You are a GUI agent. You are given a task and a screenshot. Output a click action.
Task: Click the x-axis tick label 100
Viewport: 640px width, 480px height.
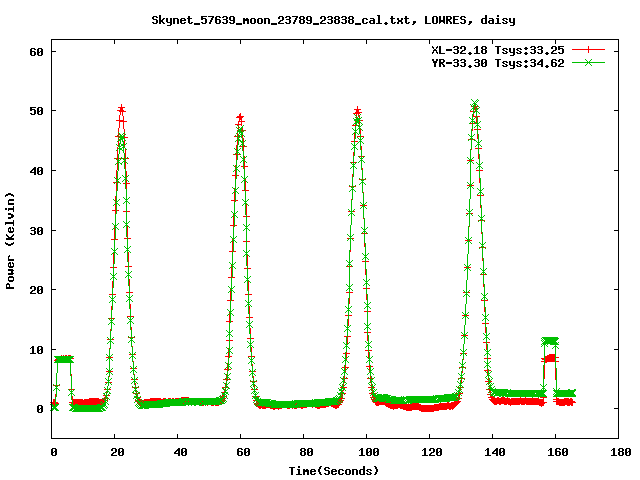pos(369,452)
